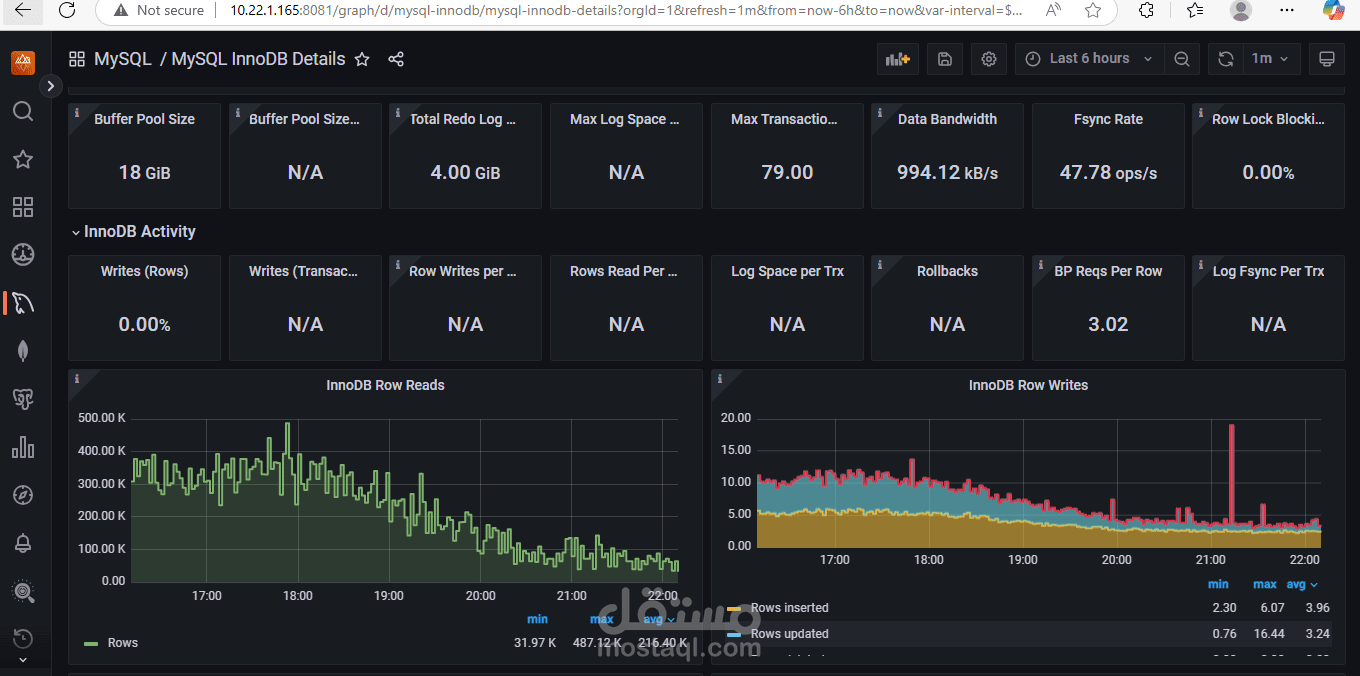Show info for InnoDB Row Reads panel
The width and height of the screenshot is (1360, 676).
point(77,379)
